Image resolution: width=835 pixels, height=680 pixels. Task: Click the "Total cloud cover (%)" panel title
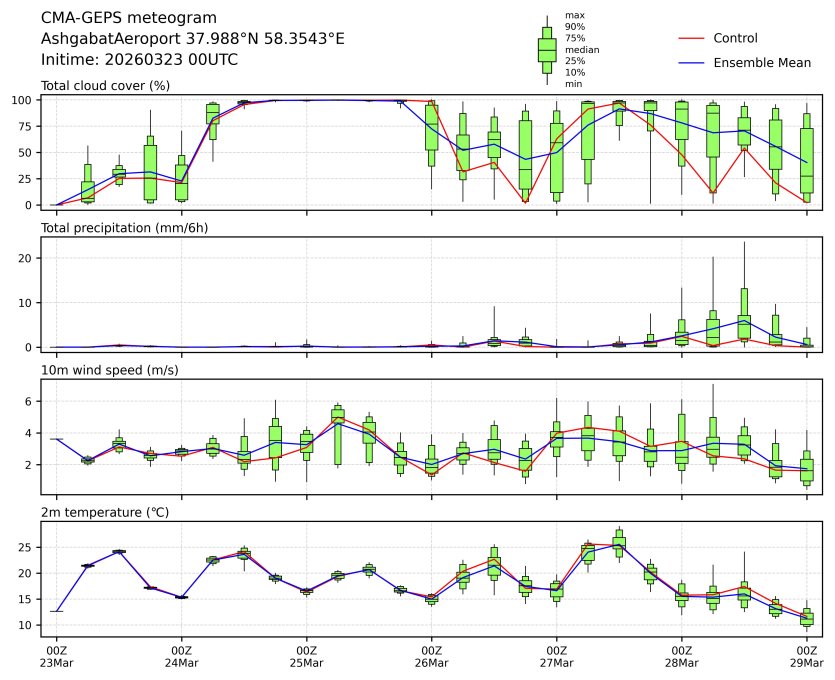105,85
